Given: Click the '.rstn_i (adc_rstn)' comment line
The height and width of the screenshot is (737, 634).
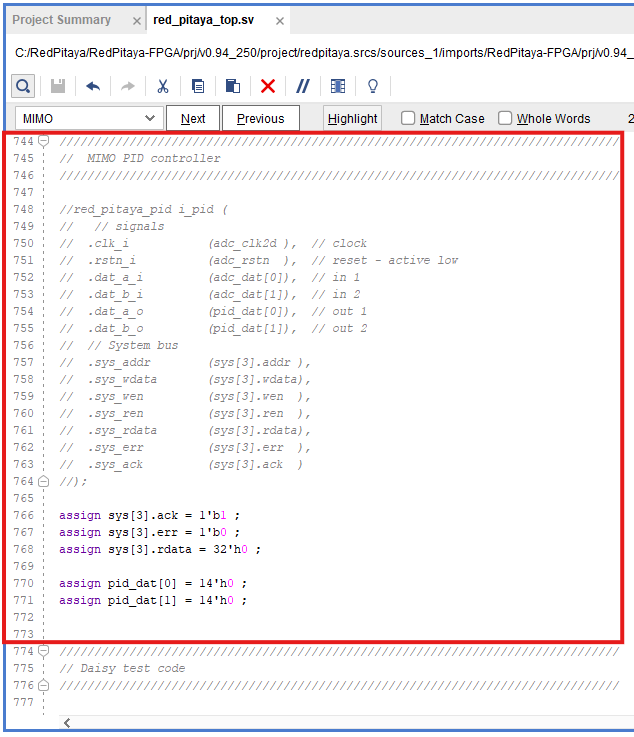Looking at the screenshot, I should pyautogui.click(x=258, y=260).
